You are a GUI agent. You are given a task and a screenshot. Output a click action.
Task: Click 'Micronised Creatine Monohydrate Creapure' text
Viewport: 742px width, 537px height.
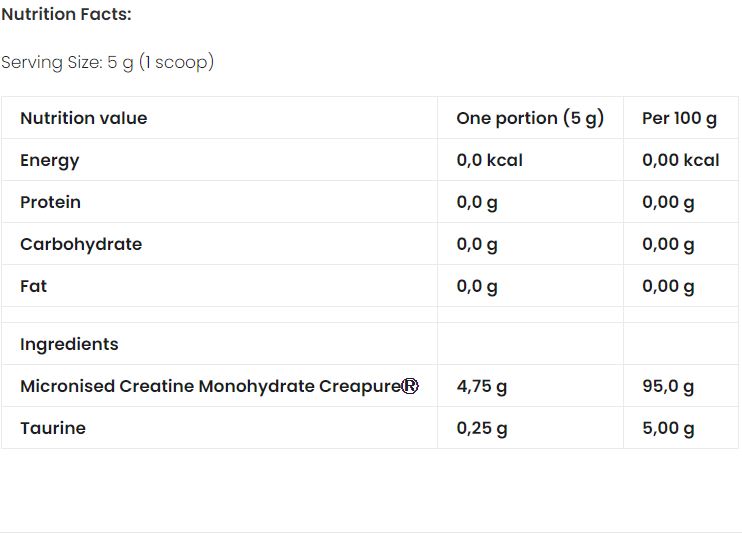point(209,386)
